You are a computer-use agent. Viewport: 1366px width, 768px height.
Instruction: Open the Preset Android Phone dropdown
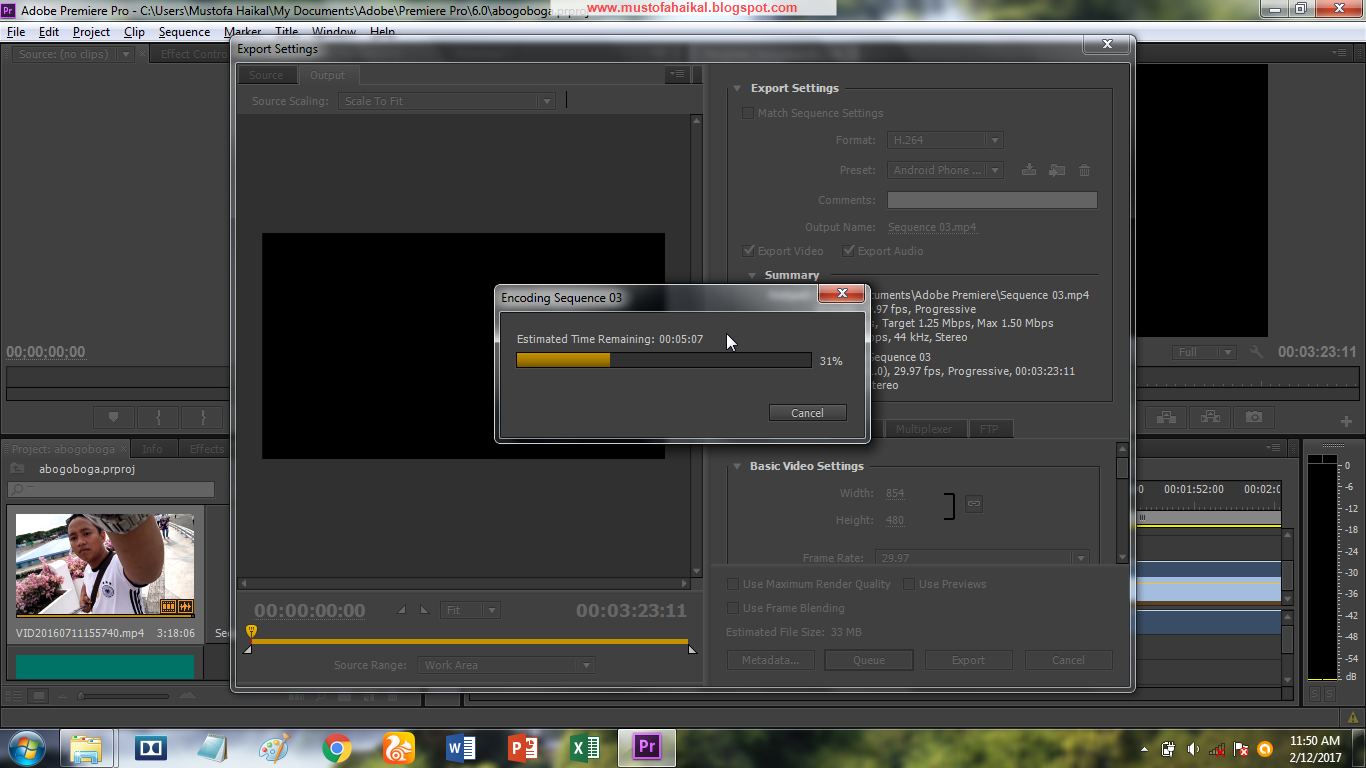(x=945, y=170)
